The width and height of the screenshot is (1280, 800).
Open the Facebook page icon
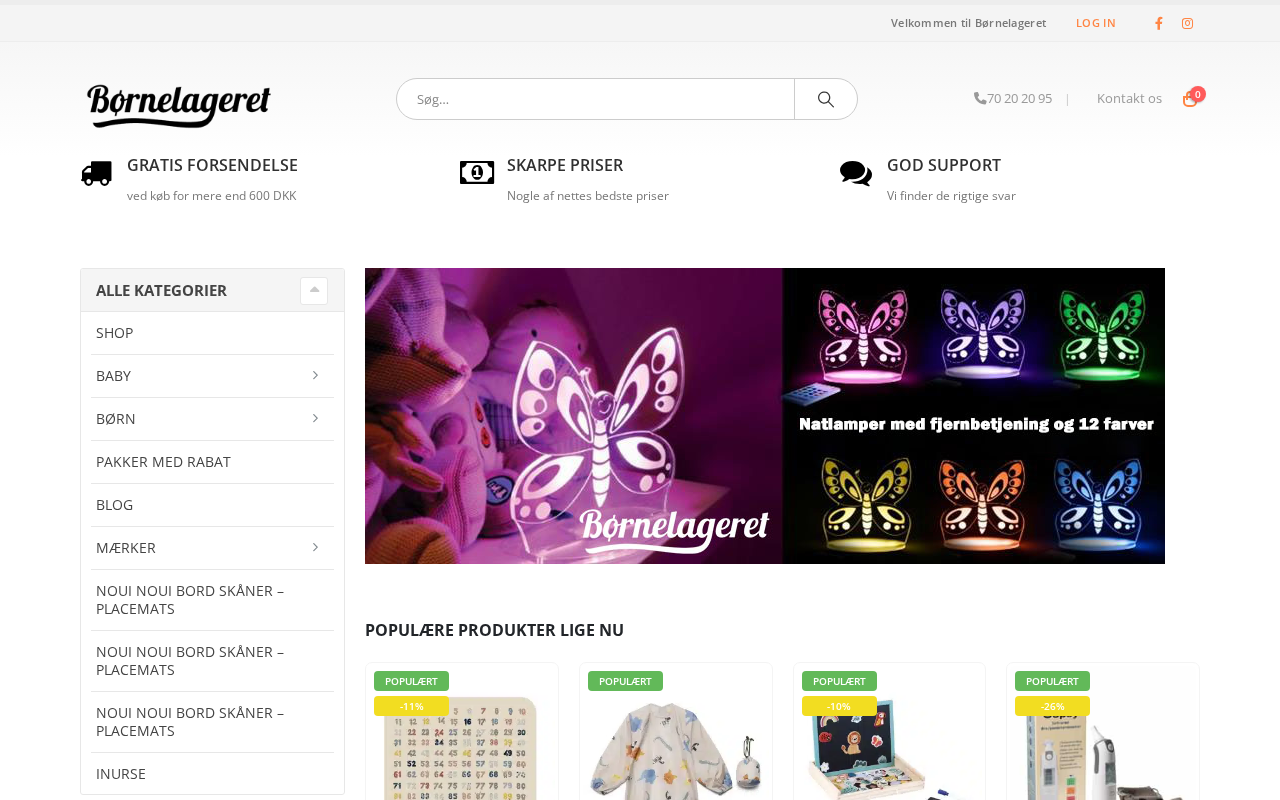[1158, 23]
